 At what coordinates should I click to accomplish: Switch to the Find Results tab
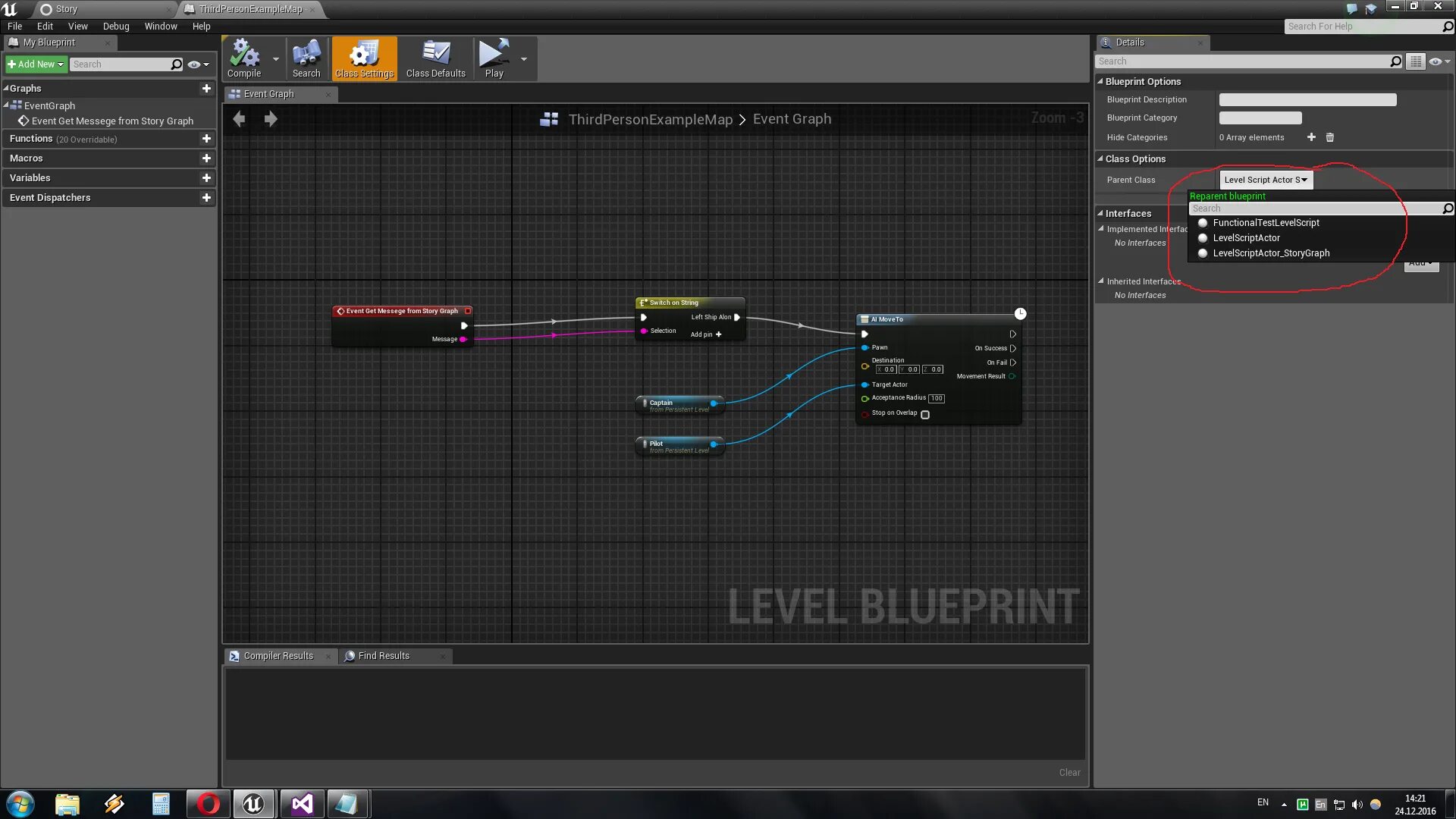[x=384, y=656]
